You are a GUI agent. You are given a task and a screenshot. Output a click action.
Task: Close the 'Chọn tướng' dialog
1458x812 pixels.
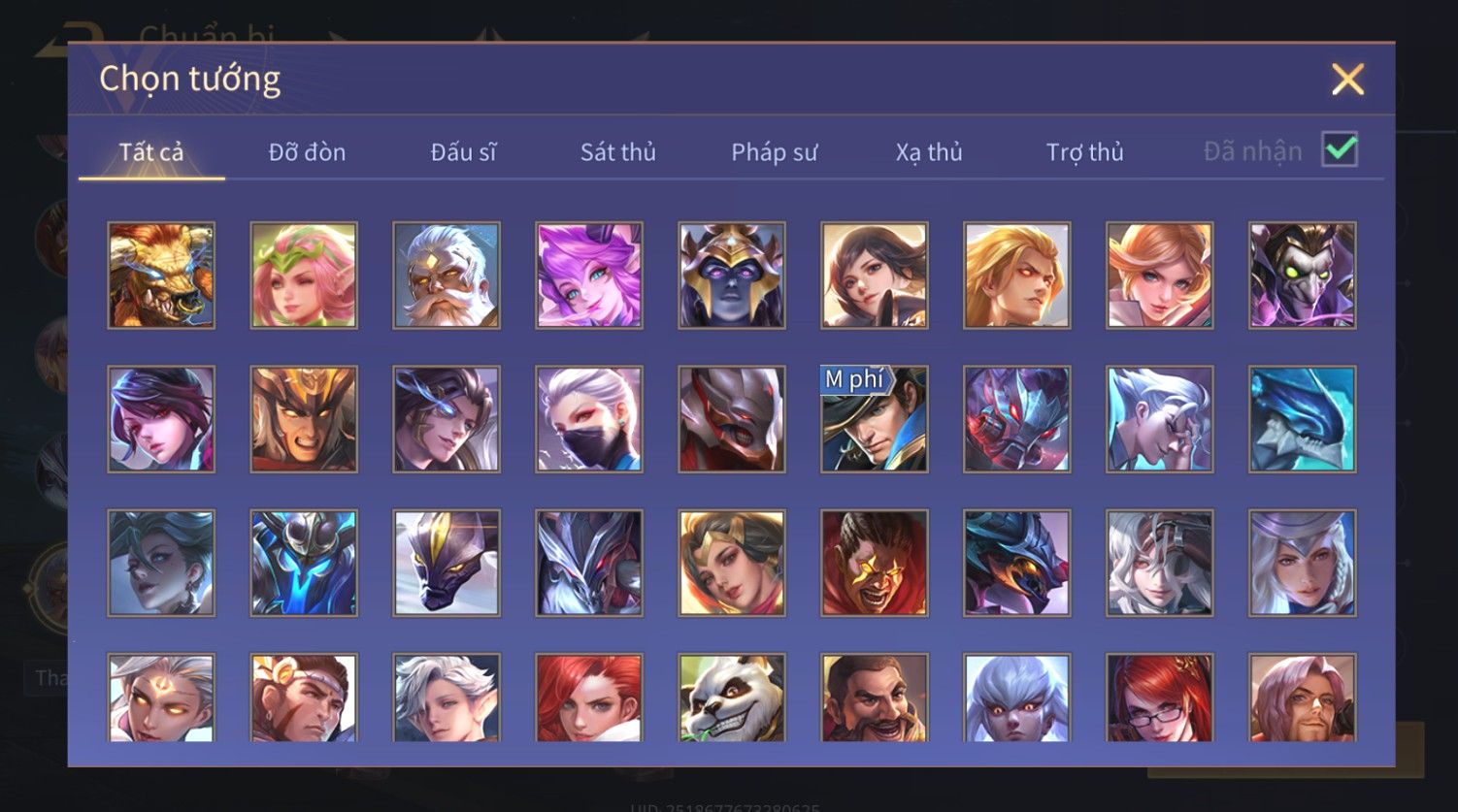(1347, 80)
